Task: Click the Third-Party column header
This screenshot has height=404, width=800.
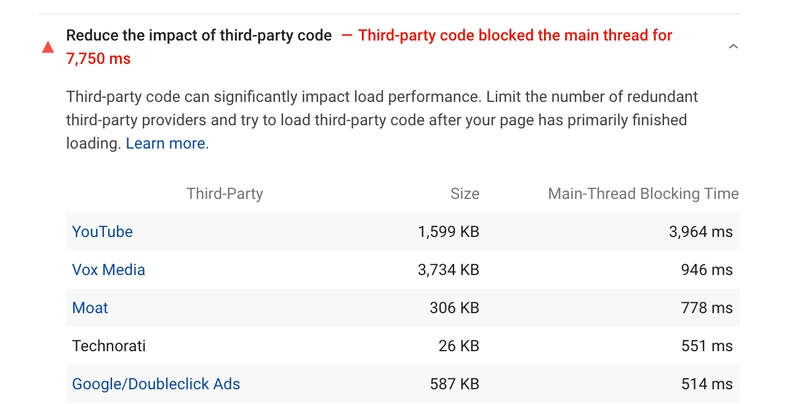Action: pos(224,194)
